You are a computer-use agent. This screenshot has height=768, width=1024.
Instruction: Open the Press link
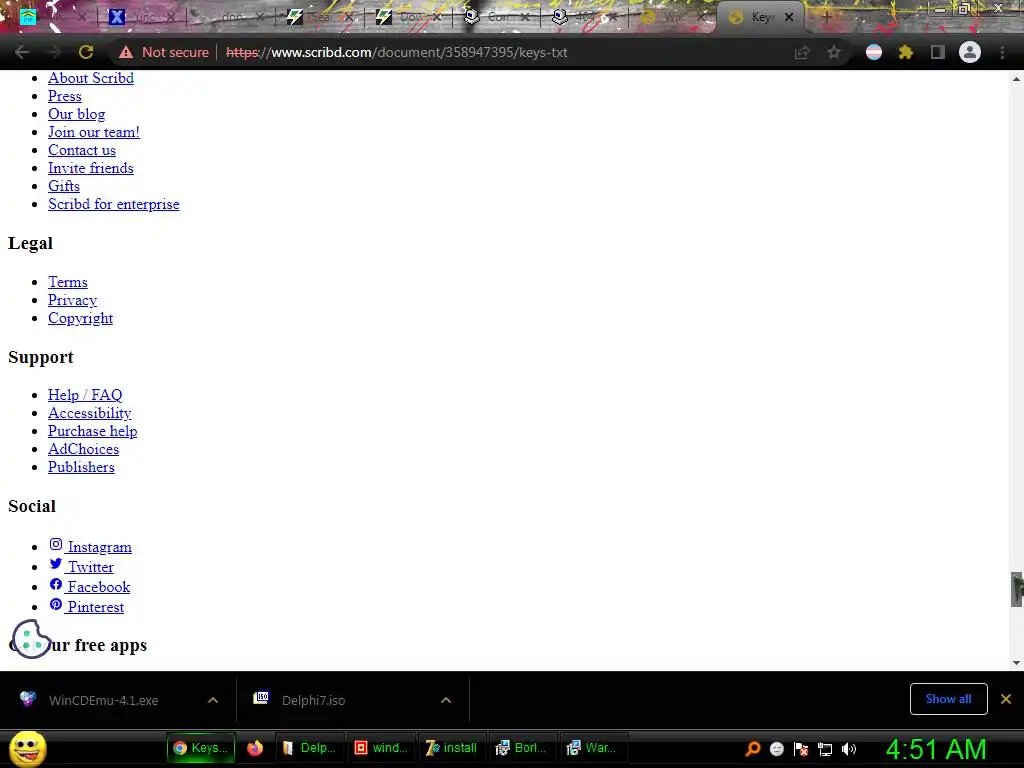pos(65,96)
